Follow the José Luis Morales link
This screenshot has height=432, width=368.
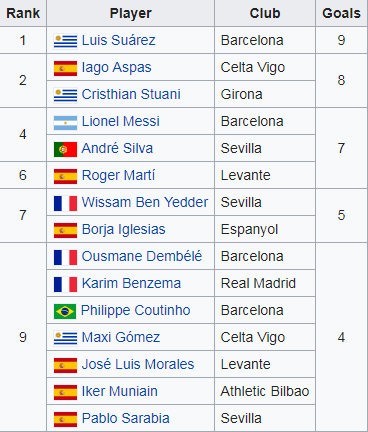tap(138, 364)
